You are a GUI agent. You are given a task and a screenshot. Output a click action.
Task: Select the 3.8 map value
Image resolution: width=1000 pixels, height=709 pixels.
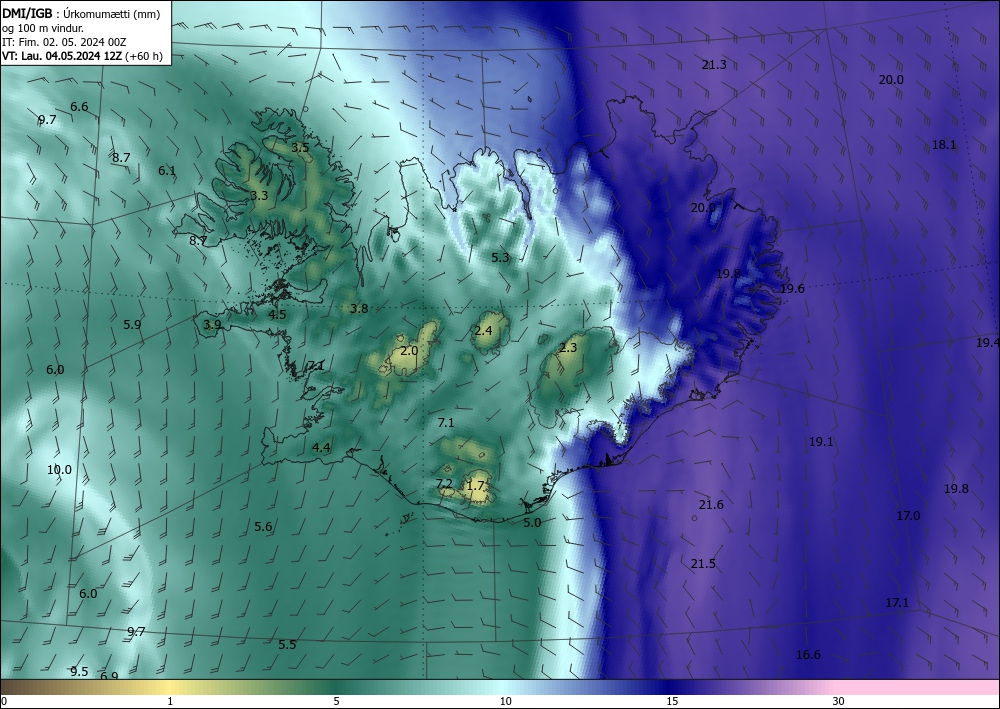359,309
